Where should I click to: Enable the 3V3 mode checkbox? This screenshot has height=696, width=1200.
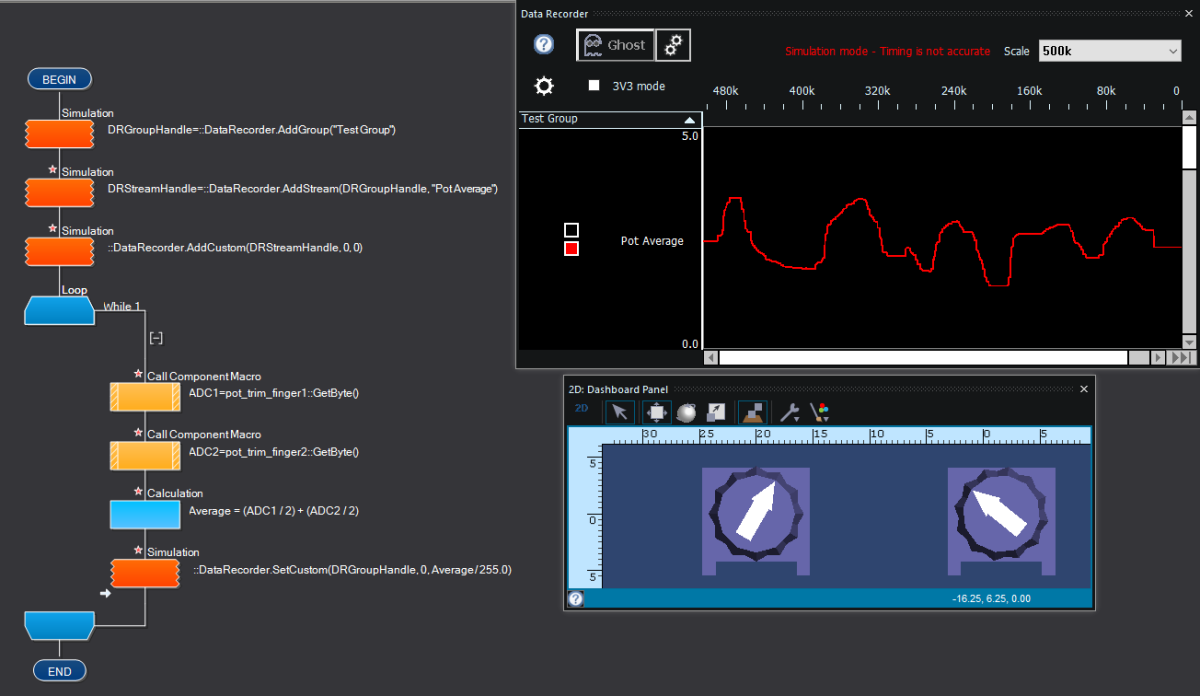(x=594, y=86)
